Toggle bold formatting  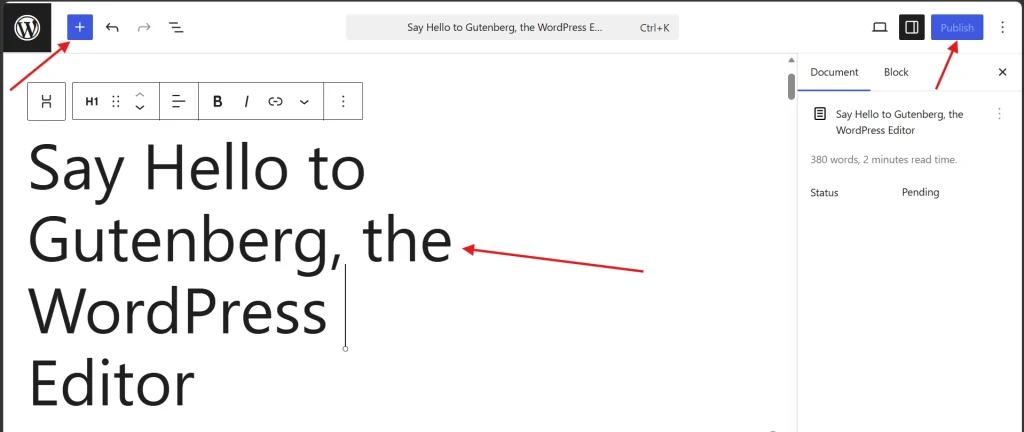pyautogui.click(x=217, y=101)
